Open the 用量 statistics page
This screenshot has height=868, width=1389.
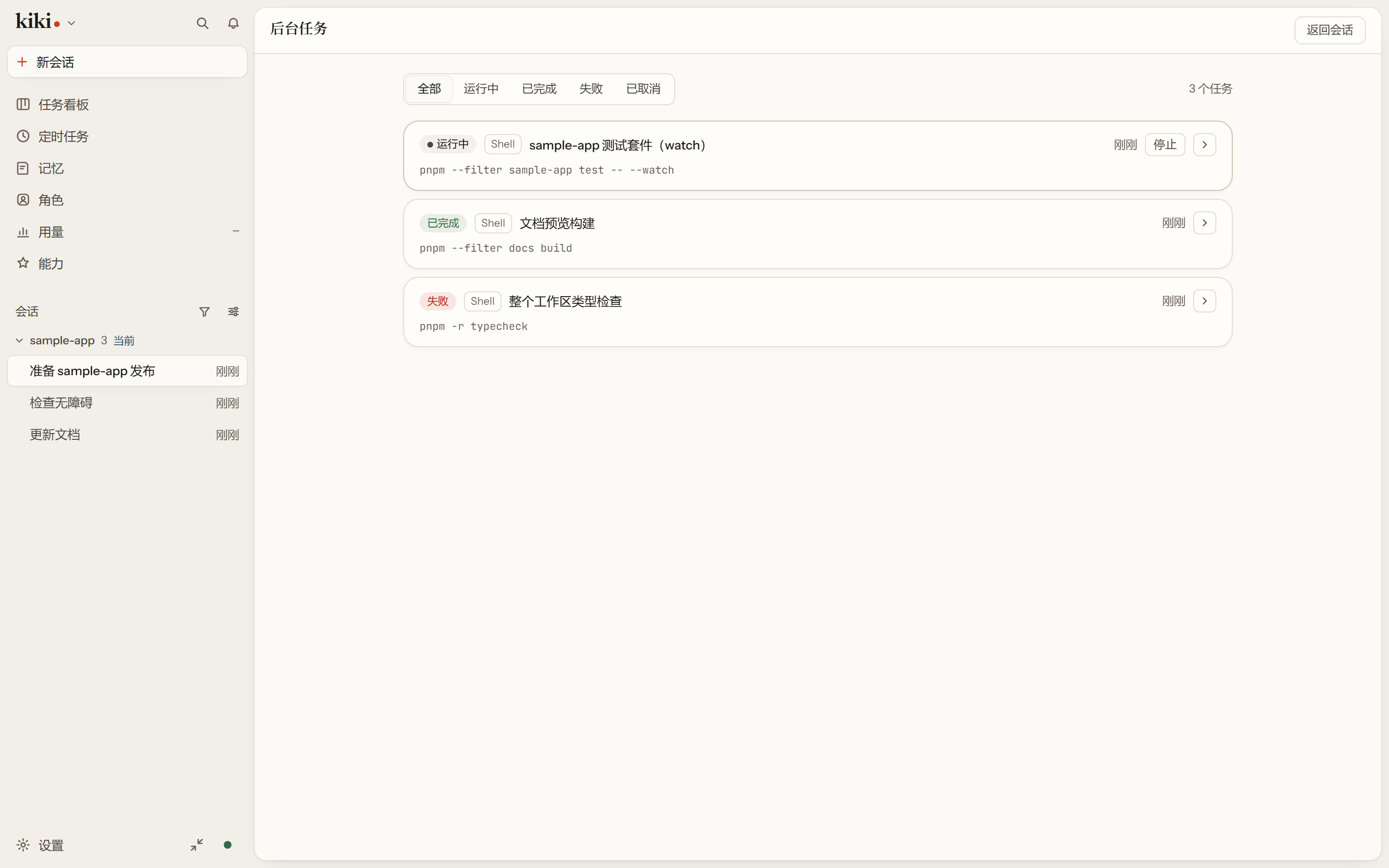[127, 232]
